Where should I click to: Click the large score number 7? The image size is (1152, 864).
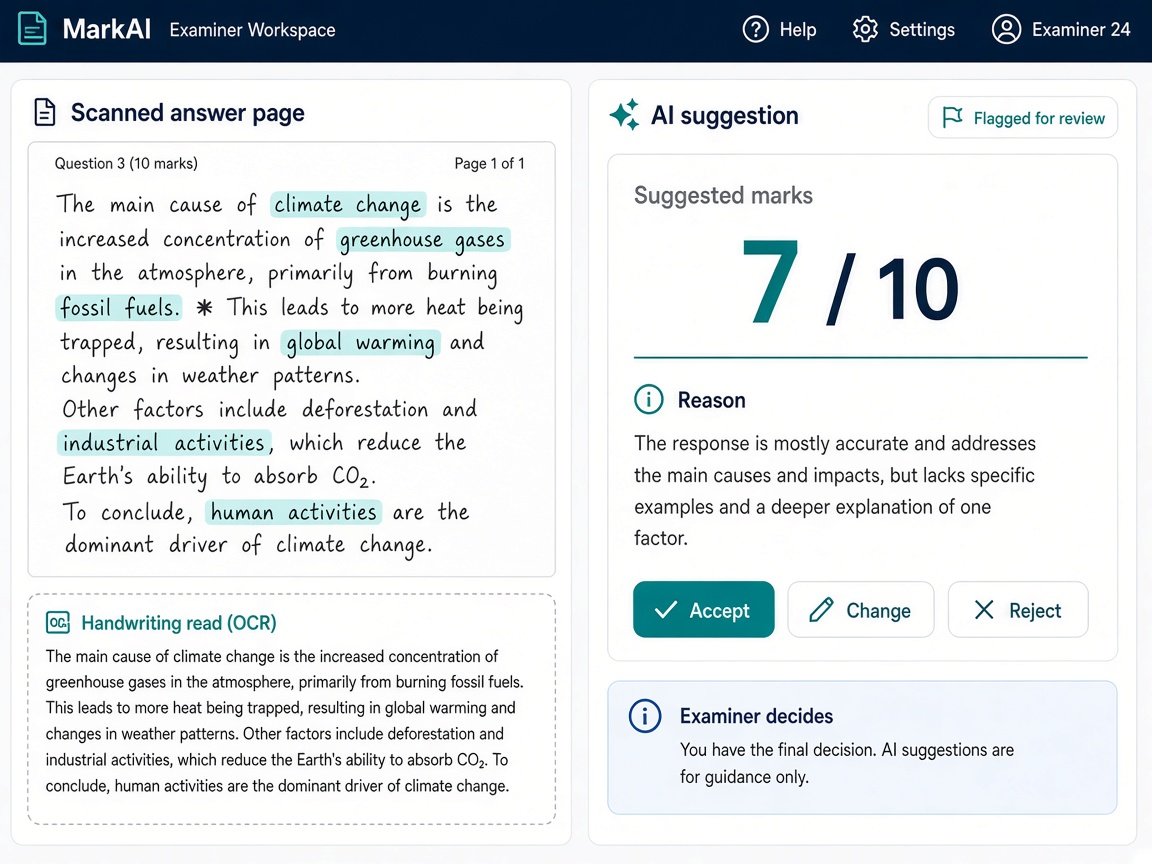click(x=770, y=283)
